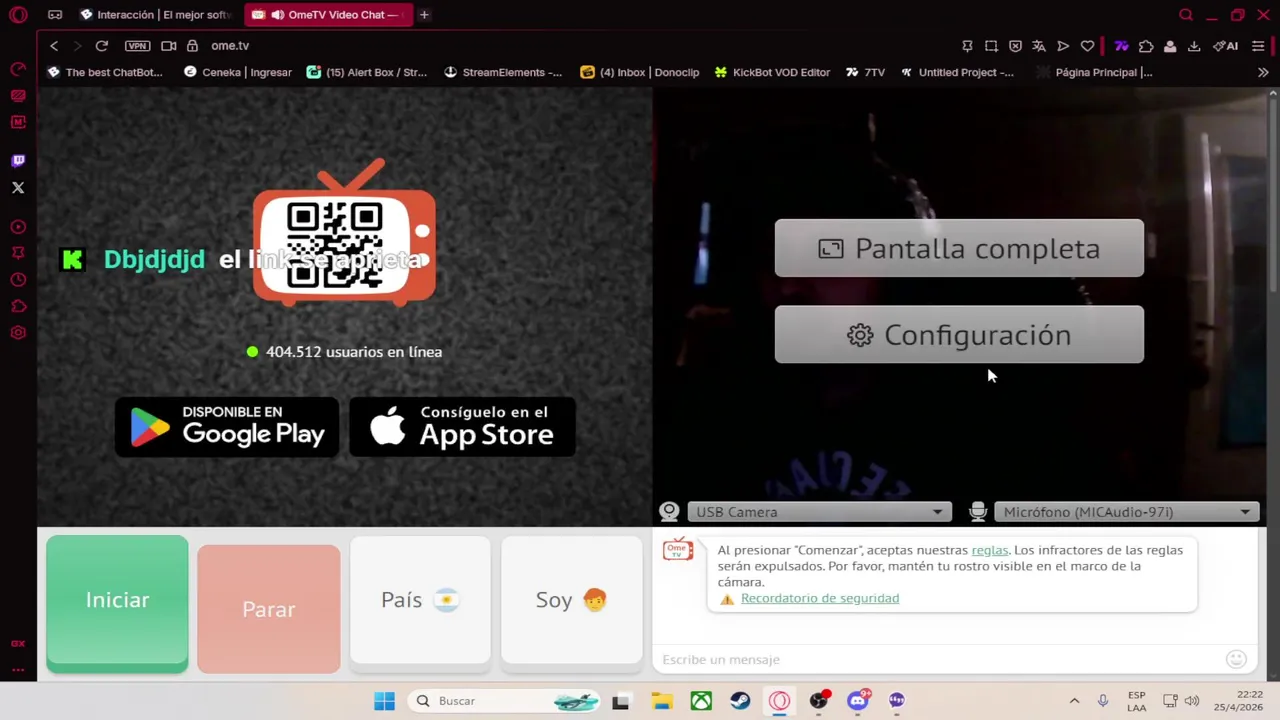The height and width of the screenshot is (720, 1280).
Task: Open Página Principal bookmark
Action: [x=1095, y=72]
